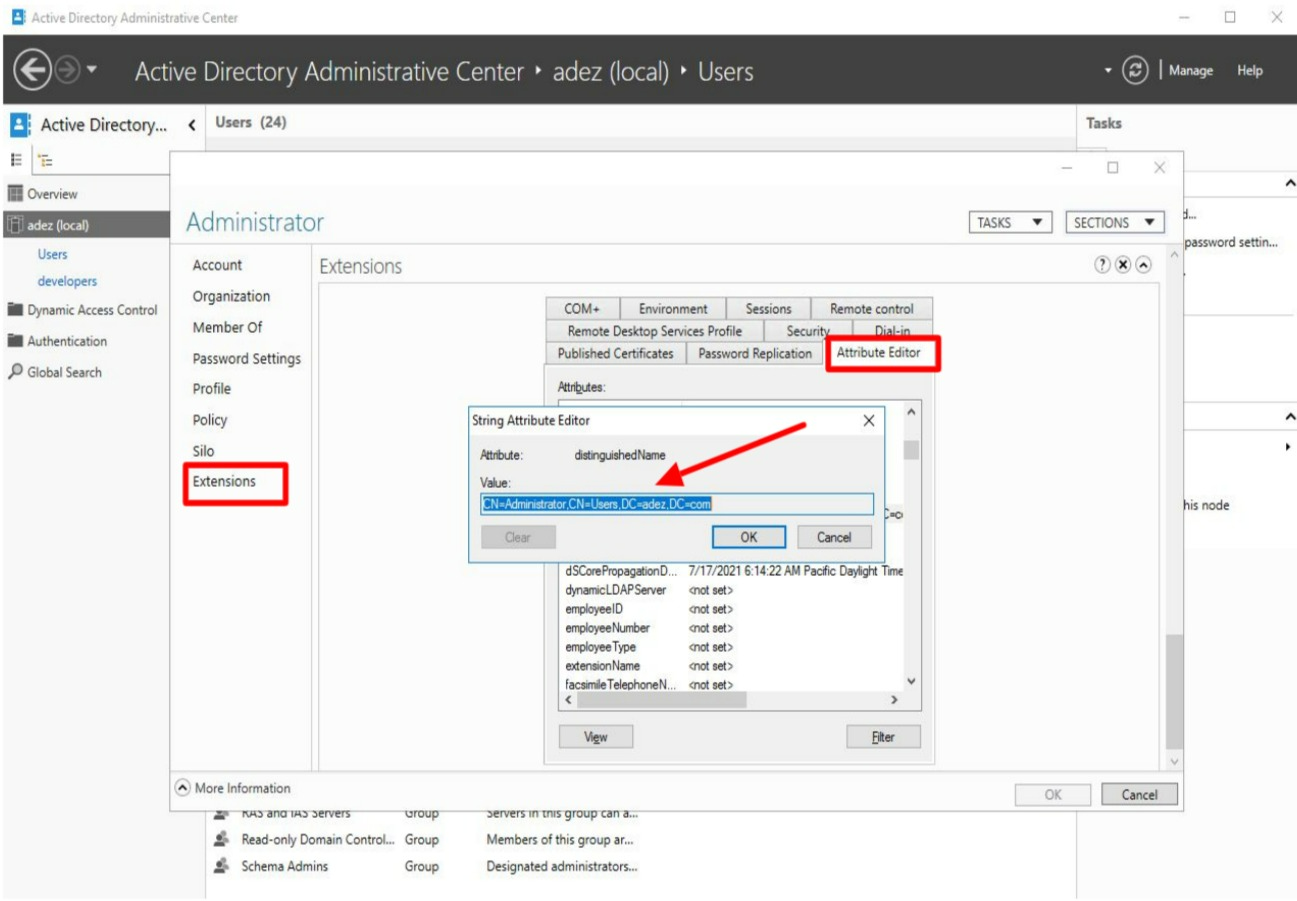Open the breadcrumb dropdown left of refresh icon
The height and width of the screenshot is (901, 1297).
1110,71
